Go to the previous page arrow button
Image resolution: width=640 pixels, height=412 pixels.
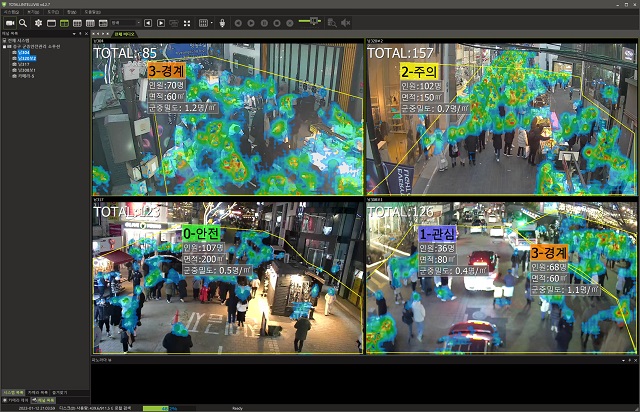[148, 22]
